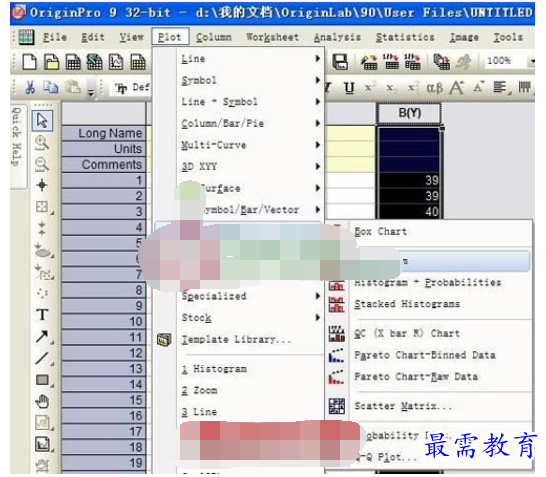
Task: Select the Zoom Out tool
Action: pyautogui.click(x=42, y=164)
